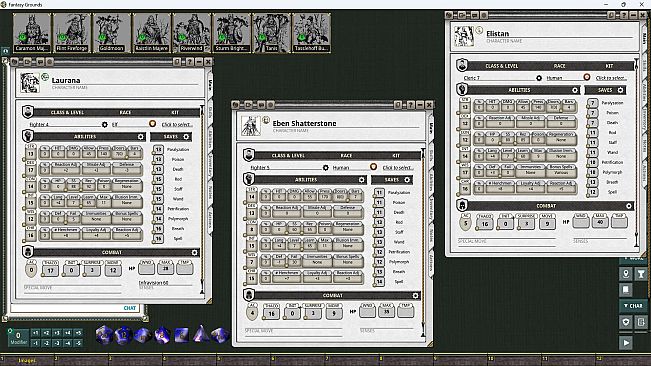Click Laurana's wounds HP field
This screenshot has height=366, width=651.
(x=146, y=268)
